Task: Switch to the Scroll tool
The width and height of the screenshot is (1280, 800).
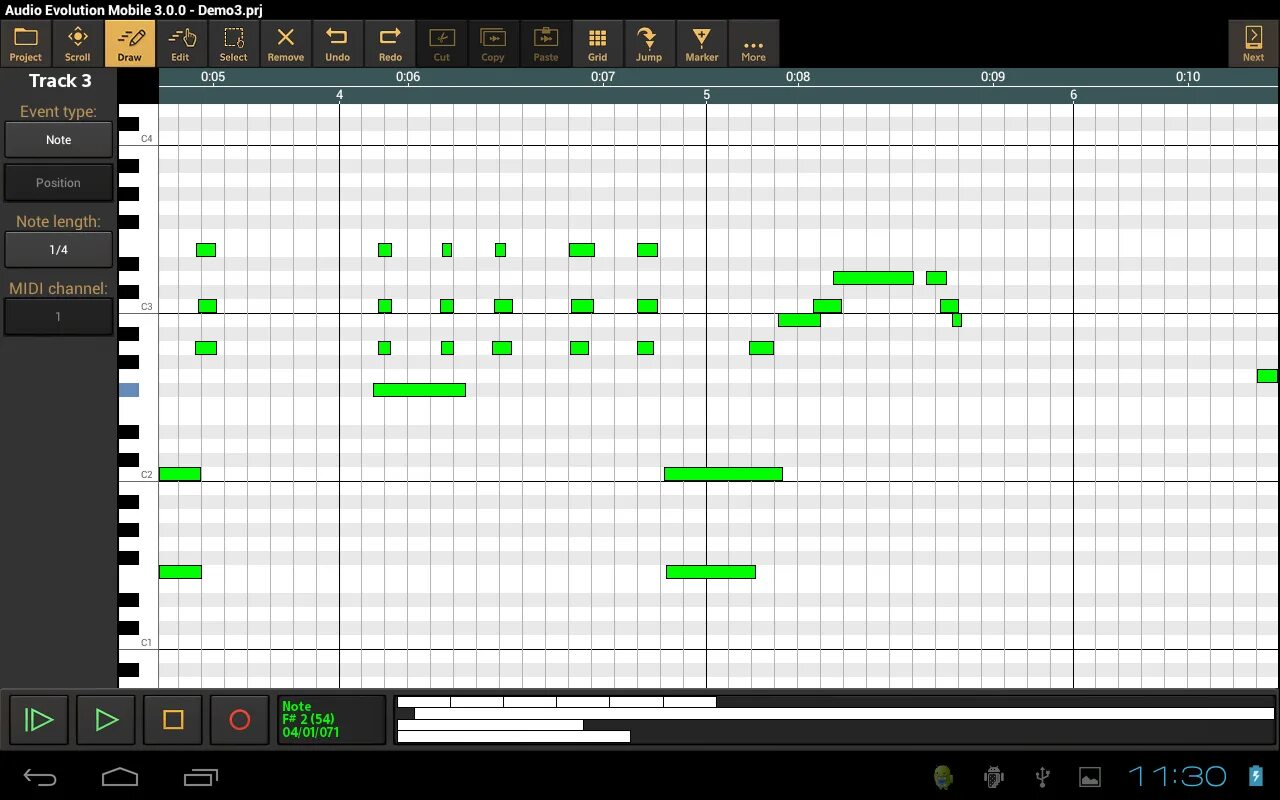Action: [x=77, y=43]
